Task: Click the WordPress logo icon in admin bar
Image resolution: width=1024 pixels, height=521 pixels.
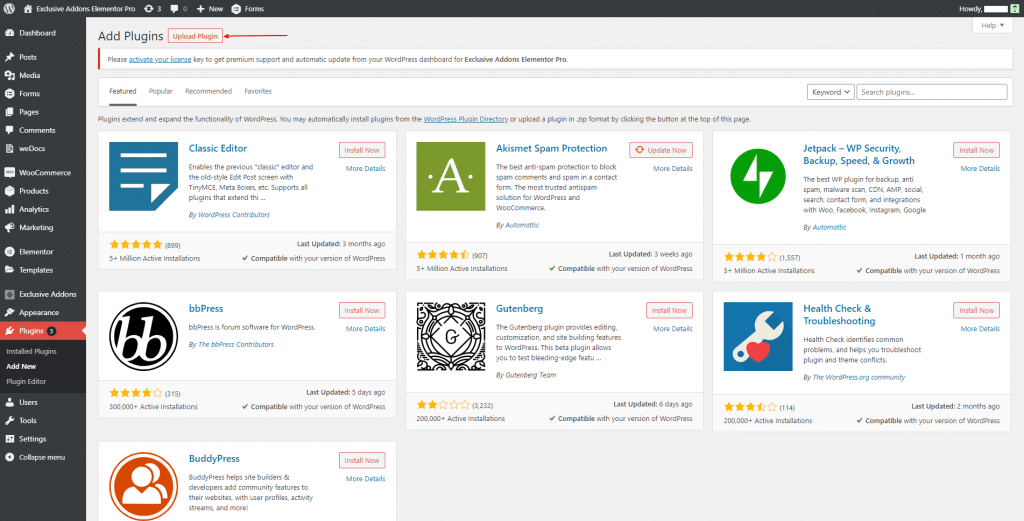Action: (9, 9)
